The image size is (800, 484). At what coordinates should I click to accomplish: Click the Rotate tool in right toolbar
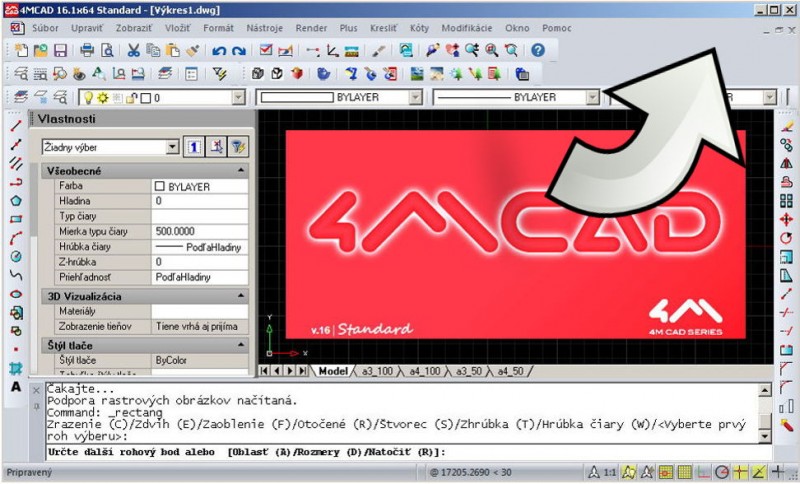point(786,238)
